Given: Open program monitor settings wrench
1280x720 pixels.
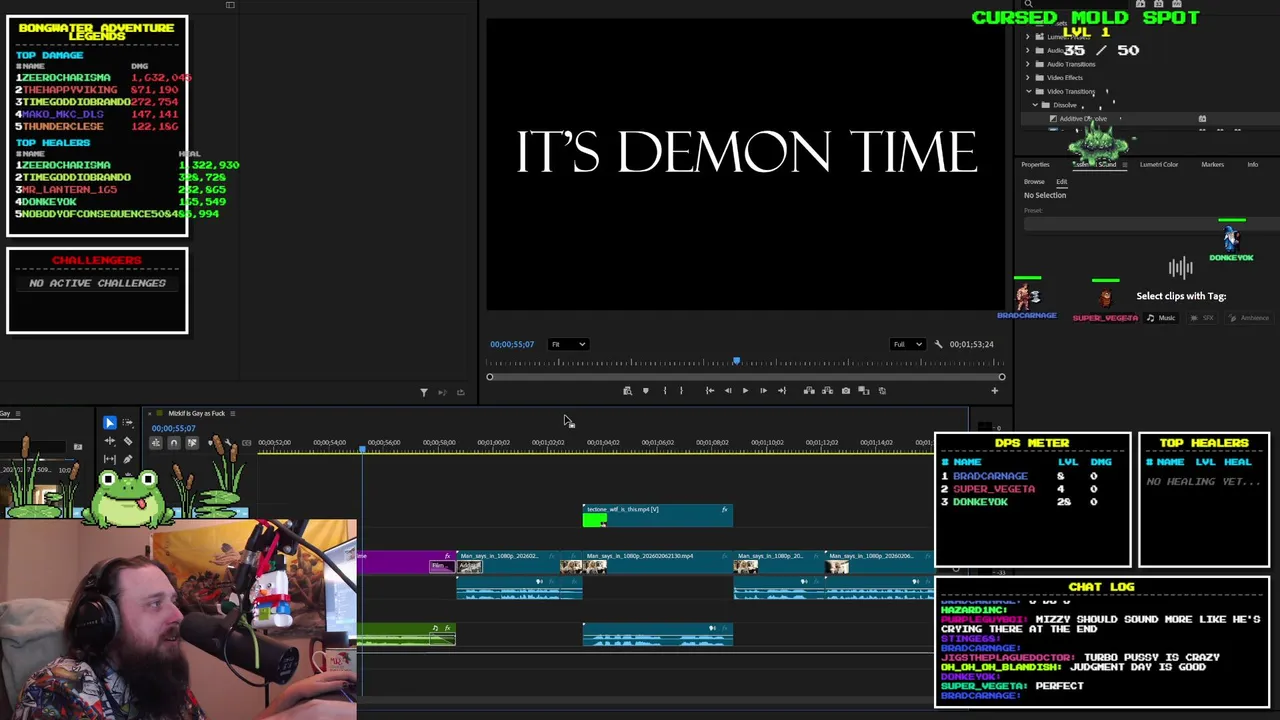Looking at the screenshot, I should coord(938,344).
